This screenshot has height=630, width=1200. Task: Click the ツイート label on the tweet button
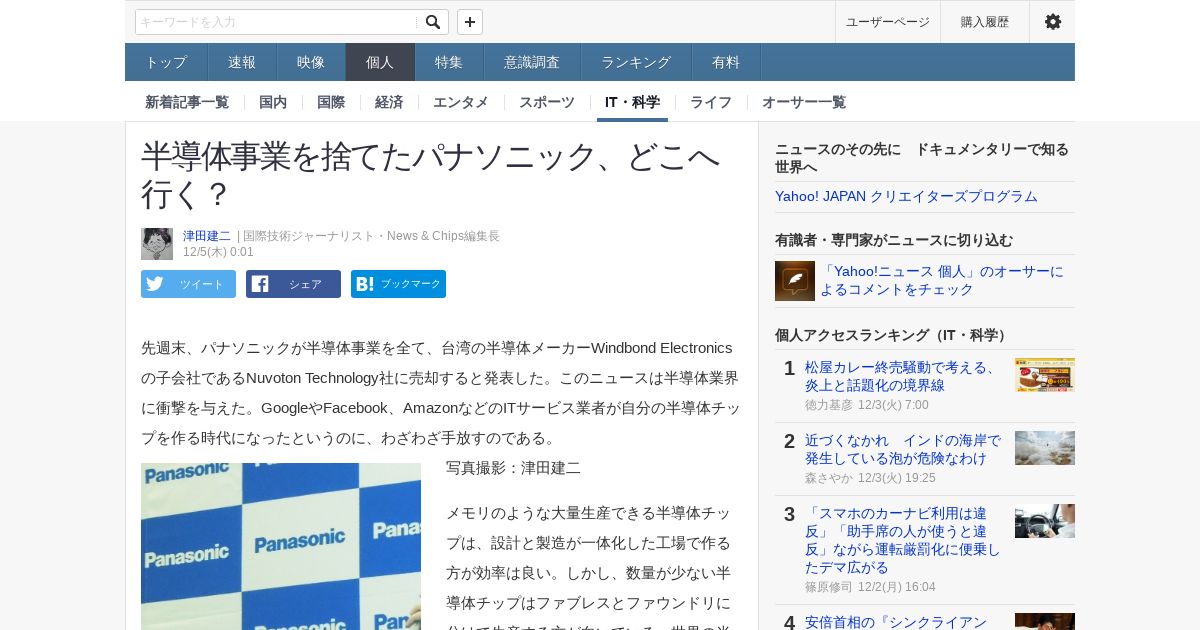202,284
